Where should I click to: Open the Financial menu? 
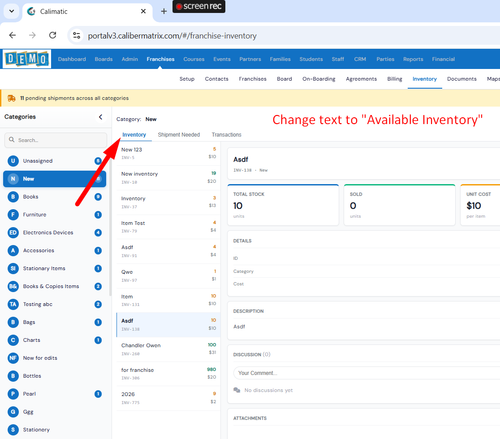[x=443, y=59]
